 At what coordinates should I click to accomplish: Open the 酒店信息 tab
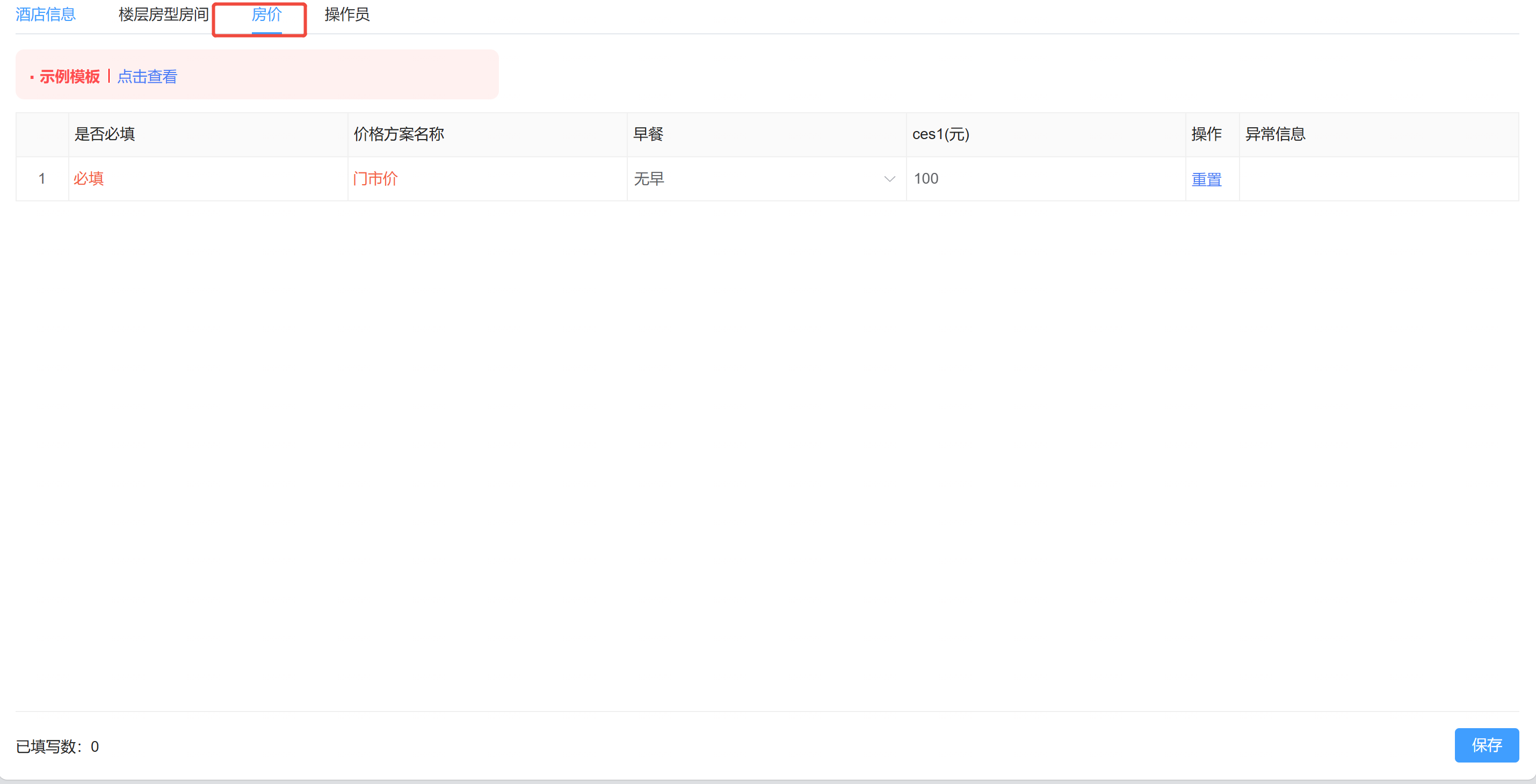[45, 14]
